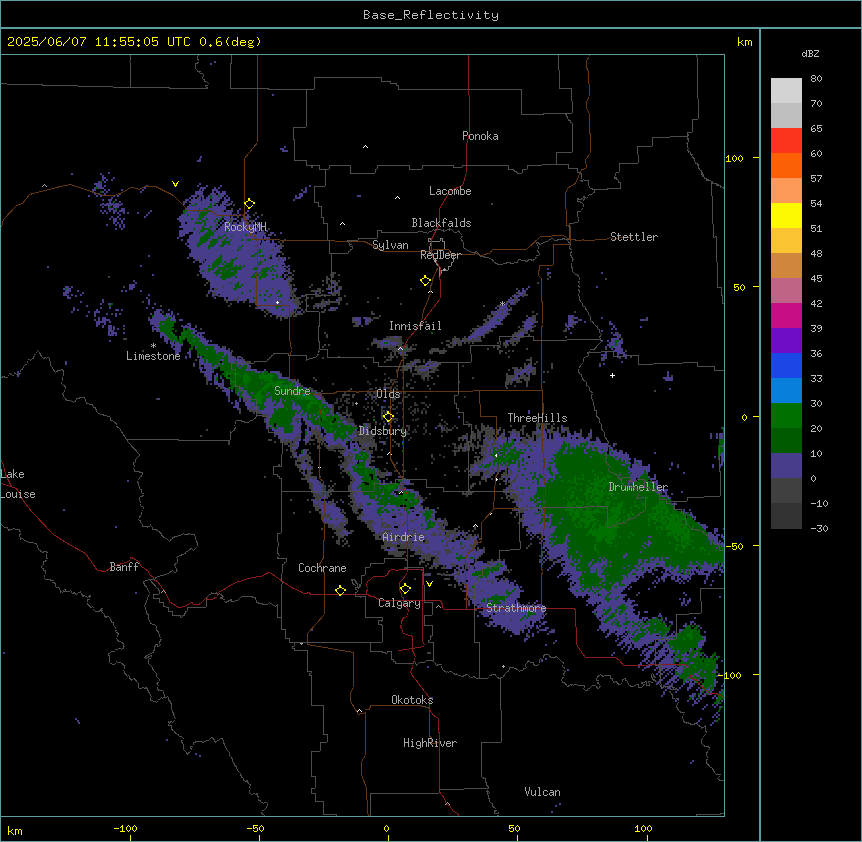
Task: Click the 80 value on the dBZ scale
Action: (816, 79)
